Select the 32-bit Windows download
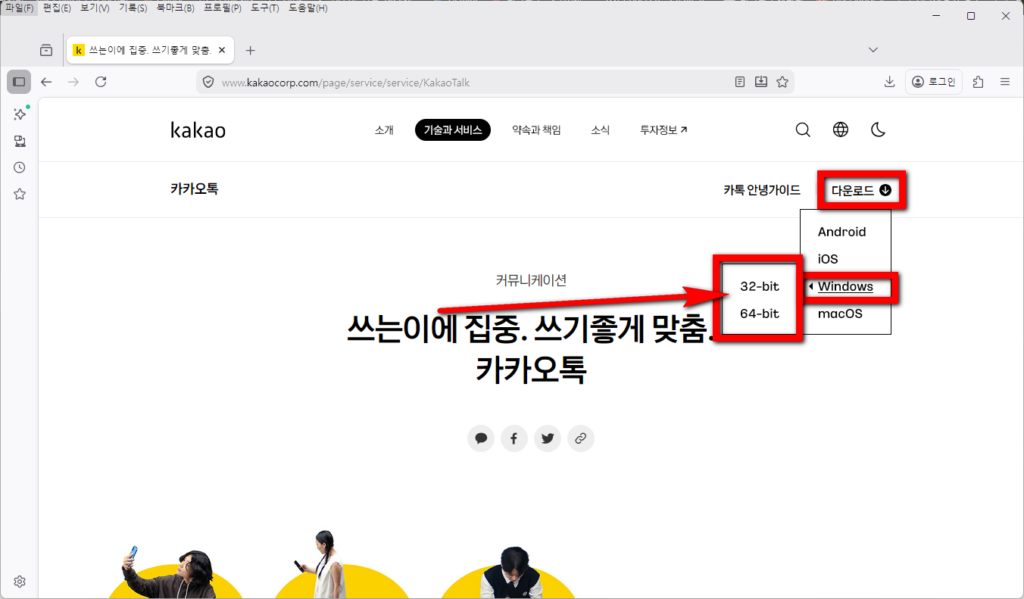Screen dimensions: 1024x599 (760, 286)
